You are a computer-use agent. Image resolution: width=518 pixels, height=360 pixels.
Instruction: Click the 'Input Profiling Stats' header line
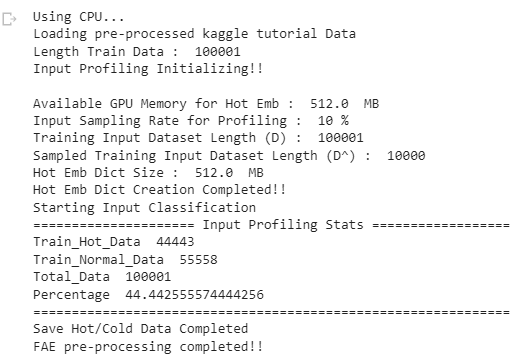(271, 225)
